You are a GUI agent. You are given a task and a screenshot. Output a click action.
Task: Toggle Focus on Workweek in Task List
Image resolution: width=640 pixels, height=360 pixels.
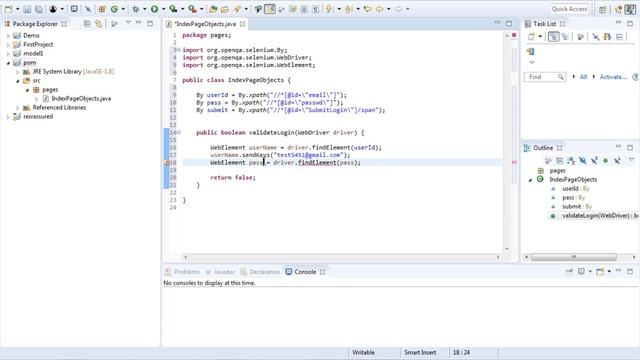click(x=581, y=37)
